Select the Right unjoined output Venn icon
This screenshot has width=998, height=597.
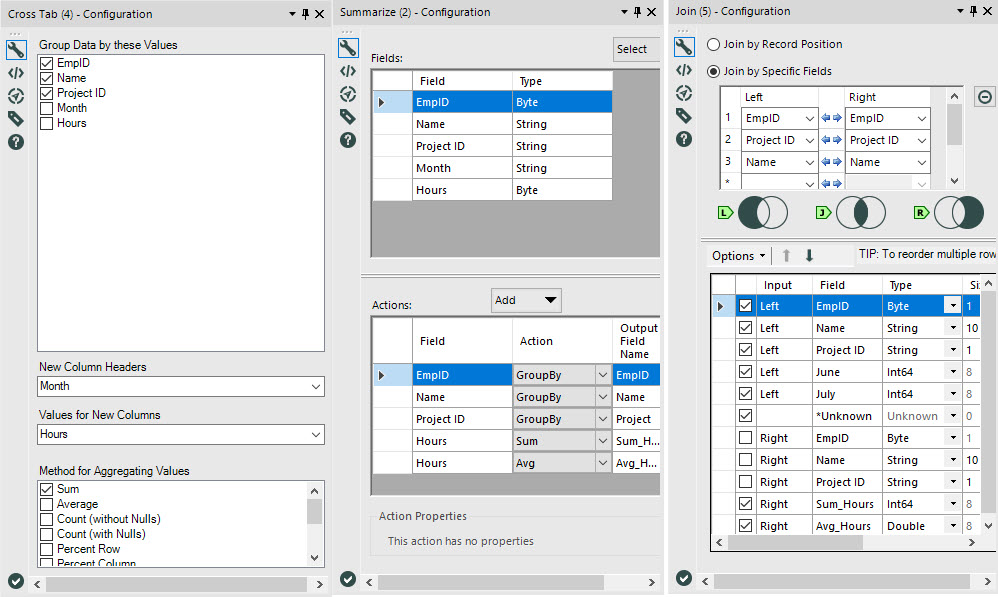pyautogui.click(x=959, y=212)
